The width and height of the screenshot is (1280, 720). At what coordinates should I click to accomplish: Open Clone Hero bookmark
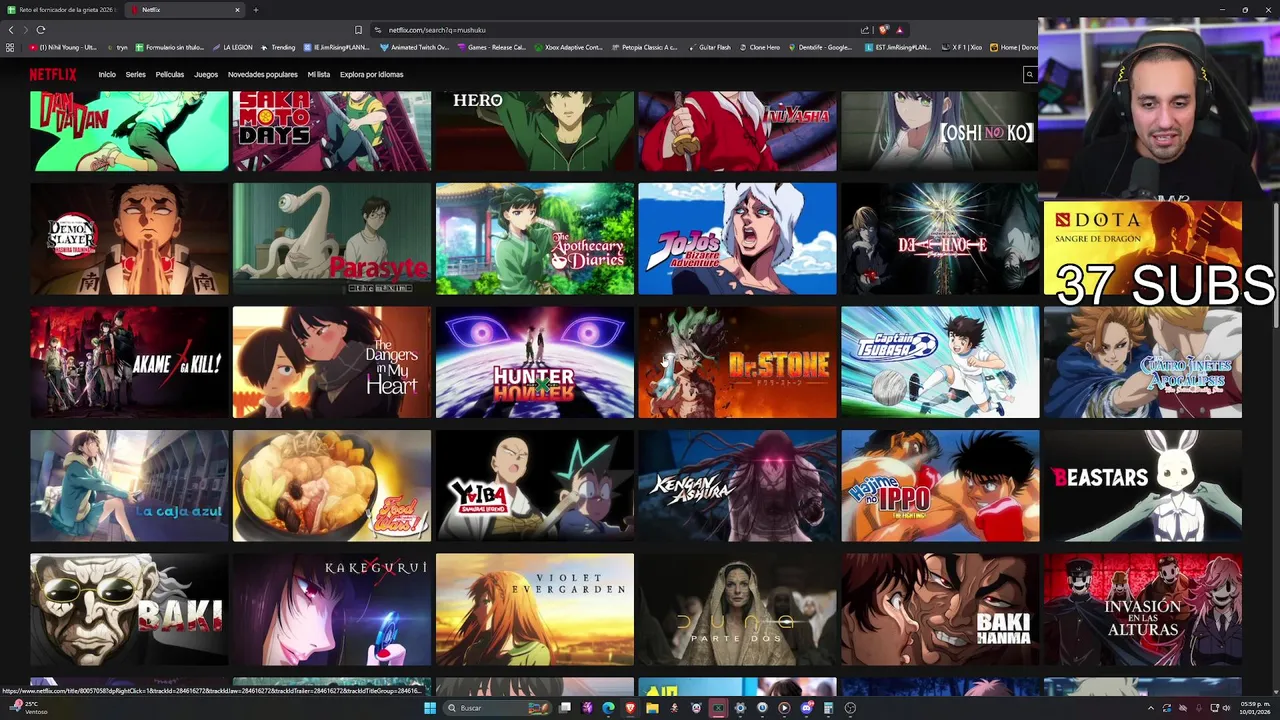[759, 47]
